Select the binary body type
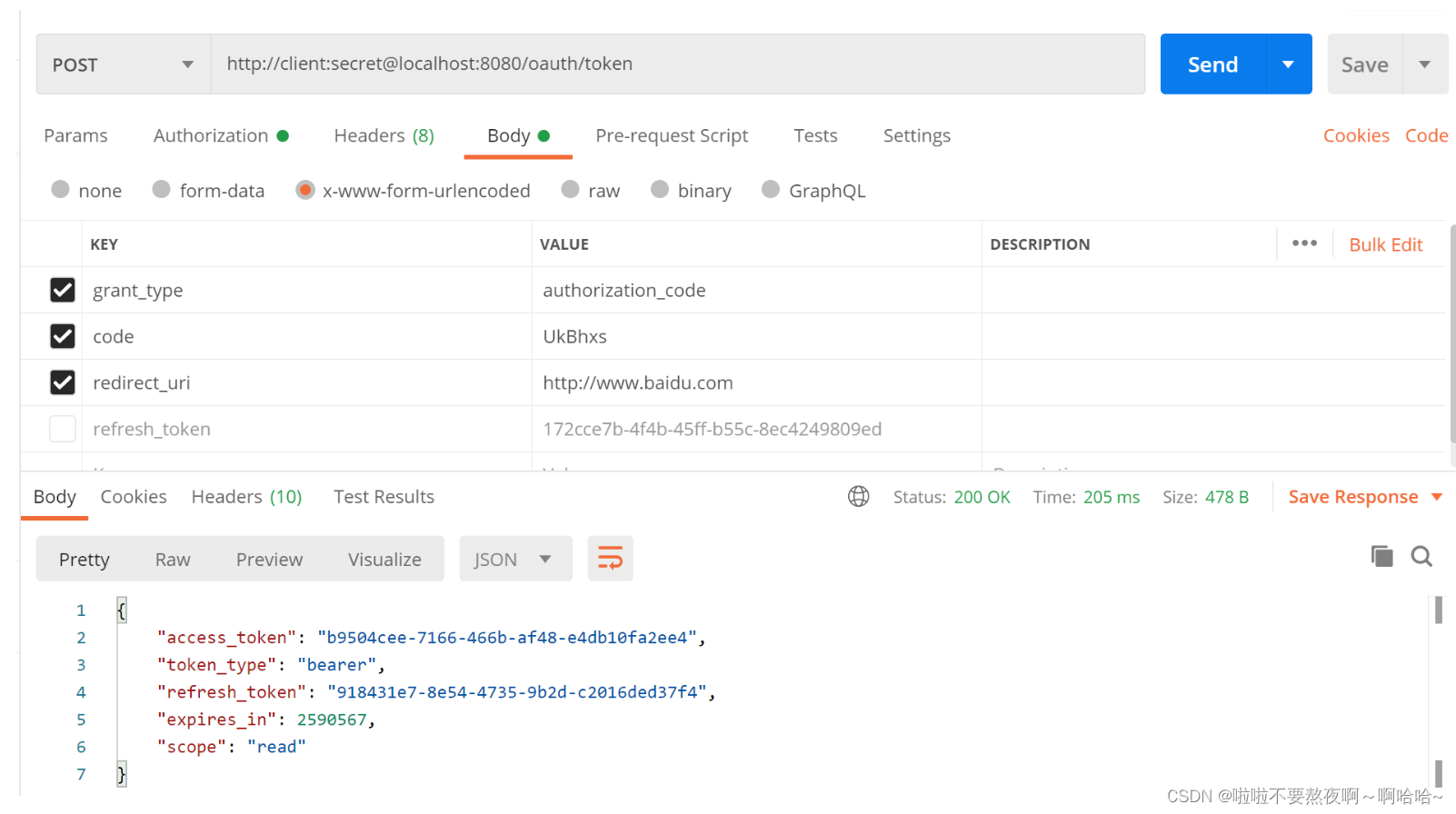1456x814 pixels. tap(660, 189)
